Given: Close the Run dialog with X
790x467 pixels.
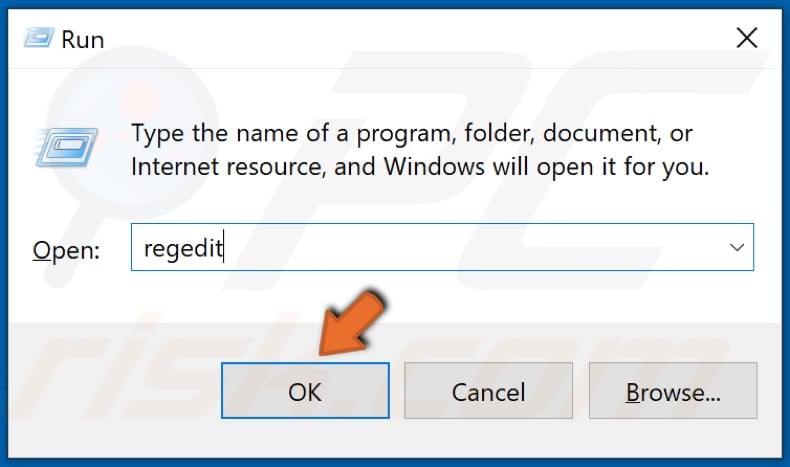Looking at the screenshot, I should click(747, 38).
